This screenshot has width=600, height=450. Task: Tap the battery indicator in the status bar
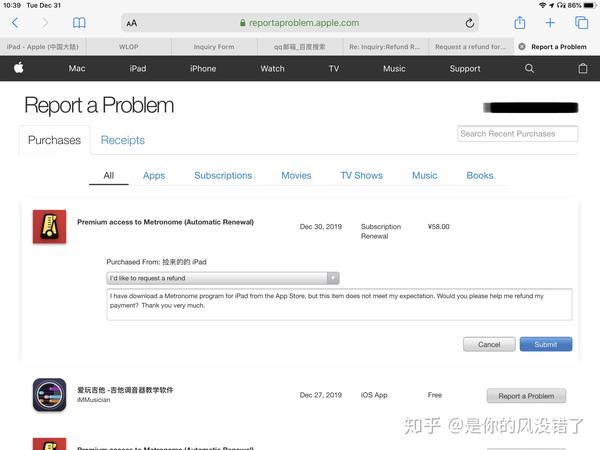click(590, 5)
